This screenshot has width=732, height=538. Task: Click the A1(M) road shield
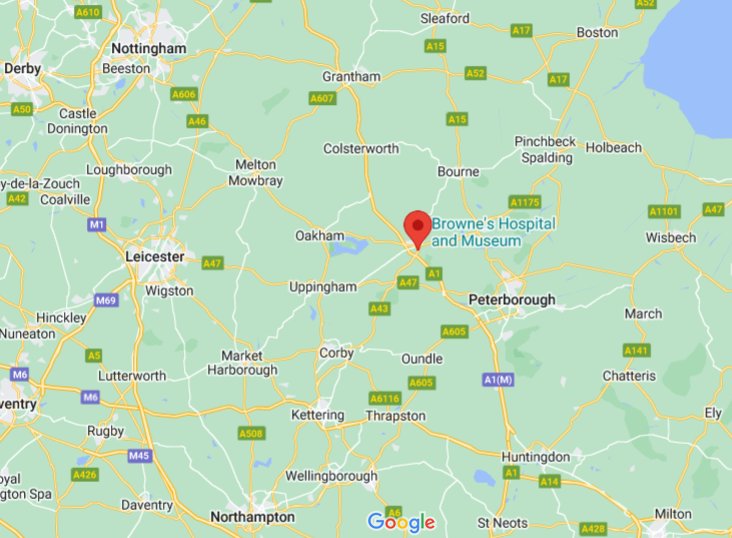(498, 380)
